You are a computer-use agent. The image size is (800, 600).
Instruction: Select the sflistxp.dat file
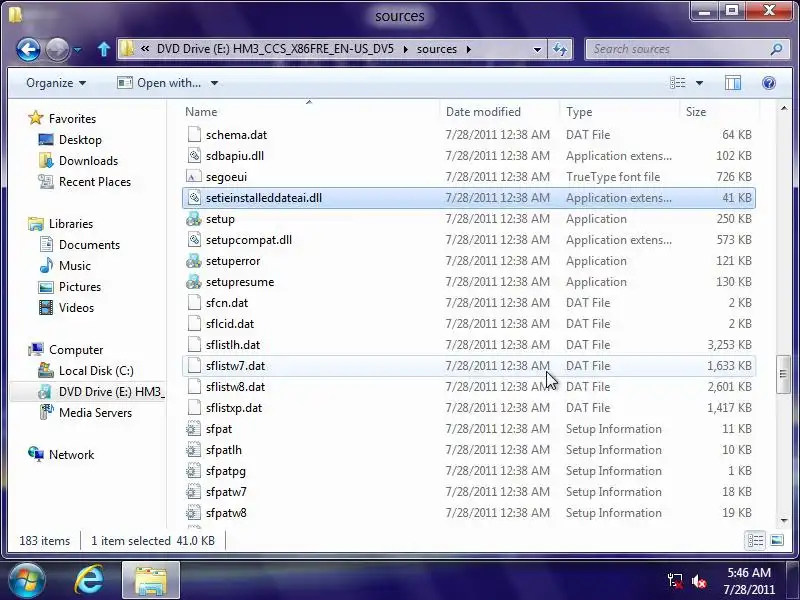(468, 408)
